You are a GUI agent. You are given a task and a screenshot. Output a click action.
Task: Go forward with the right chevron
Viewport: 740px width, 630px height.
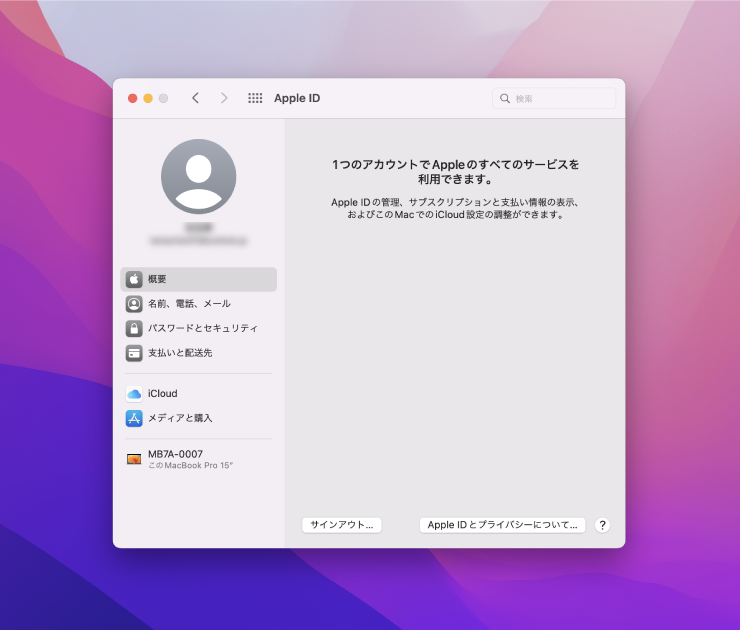(x=224, y=98)
